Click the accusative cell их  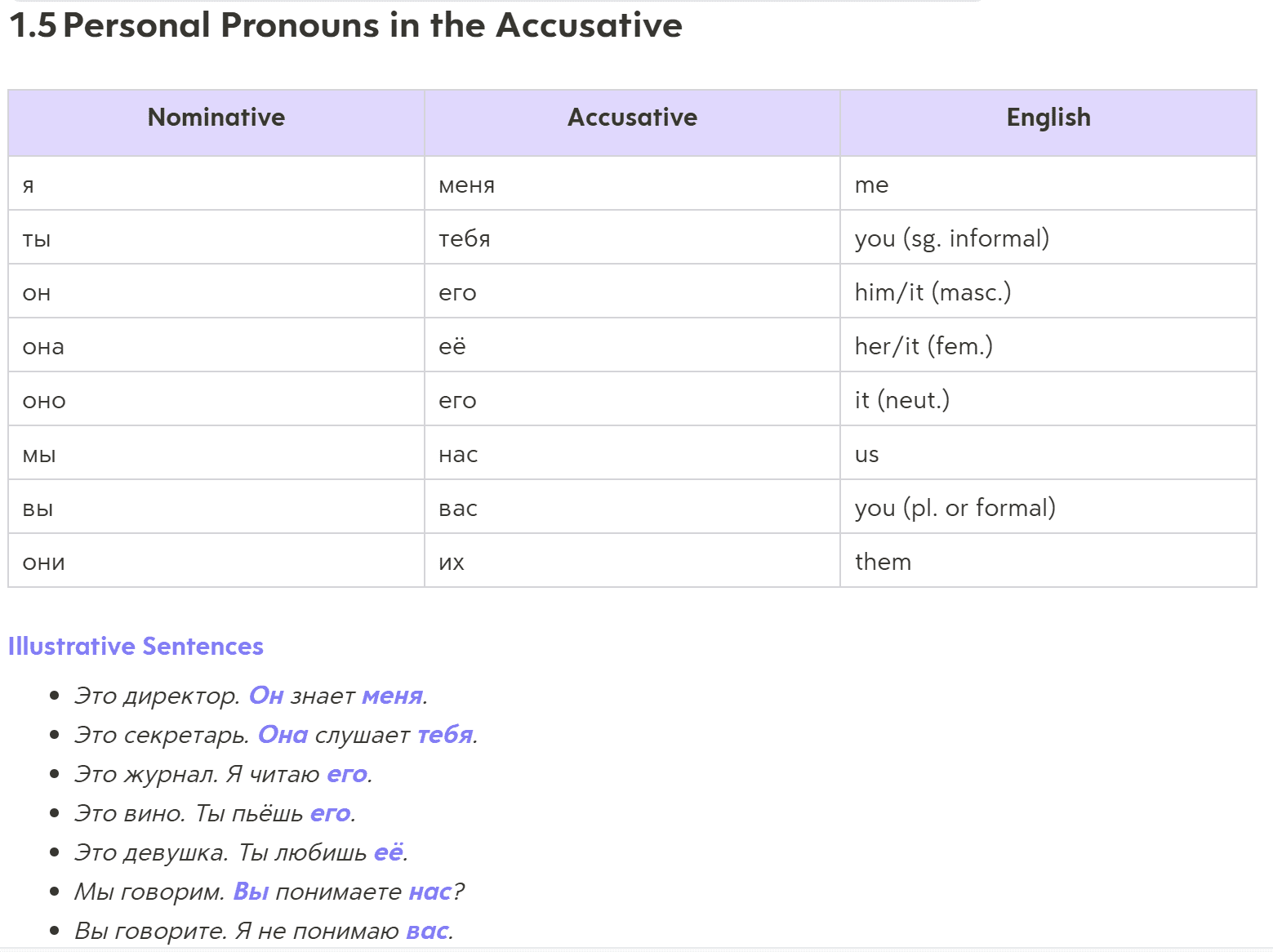[x=451, y=563]
